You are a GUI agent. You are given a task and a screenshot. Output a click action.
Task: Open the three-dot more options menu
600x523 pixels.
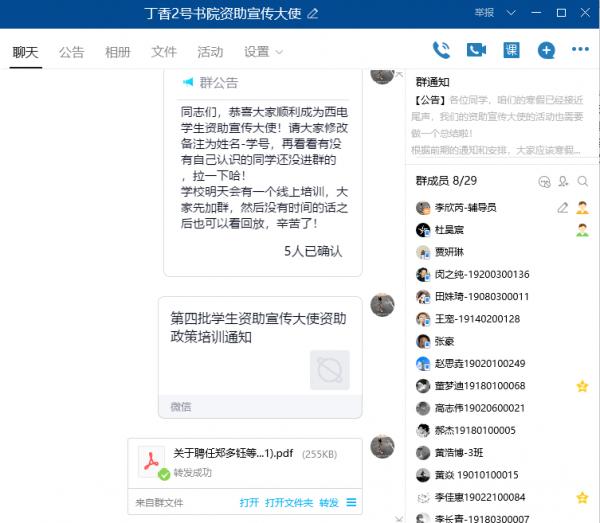[580, 49]
